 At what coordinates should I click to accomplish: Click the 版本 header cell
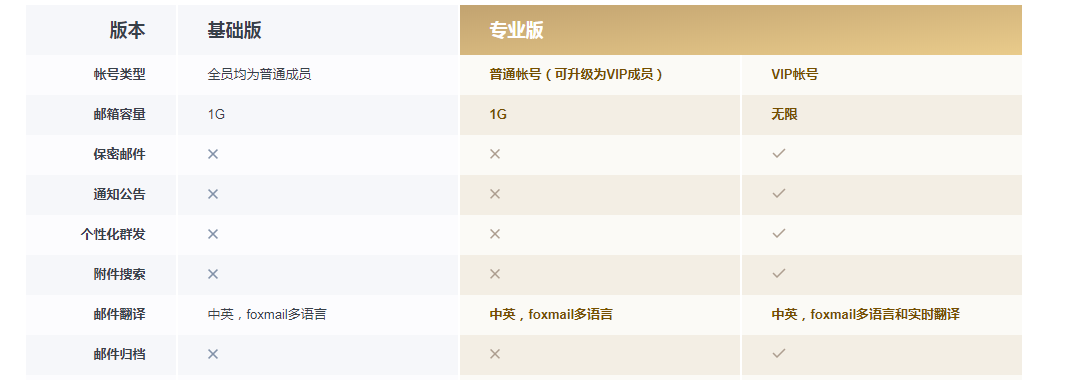[127, 30]
